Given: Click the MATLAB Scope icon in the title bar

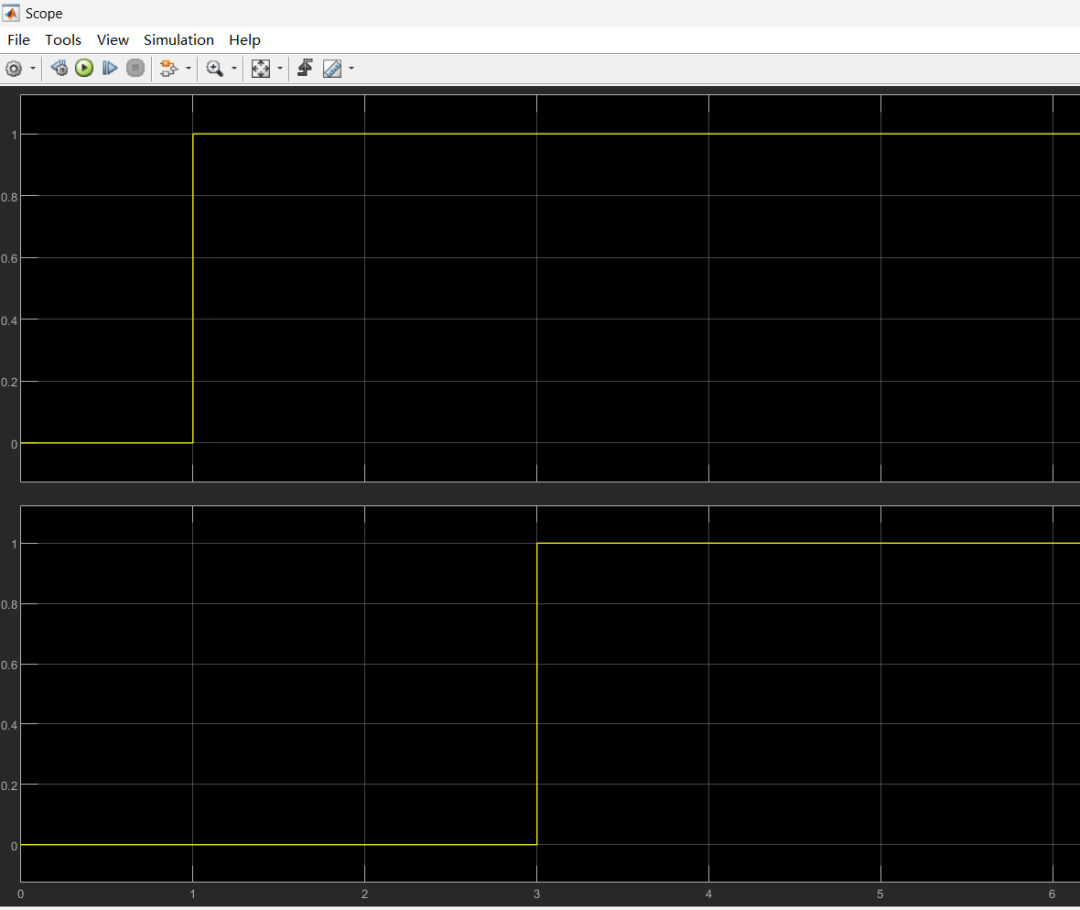Looking at the screenshot, I should [x=11, y=13].
